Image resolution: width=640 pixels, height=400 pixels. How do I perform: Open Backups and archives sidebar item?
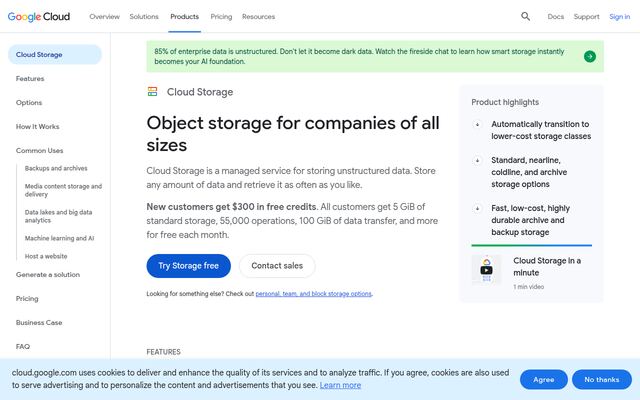click(x=56, y=168)
